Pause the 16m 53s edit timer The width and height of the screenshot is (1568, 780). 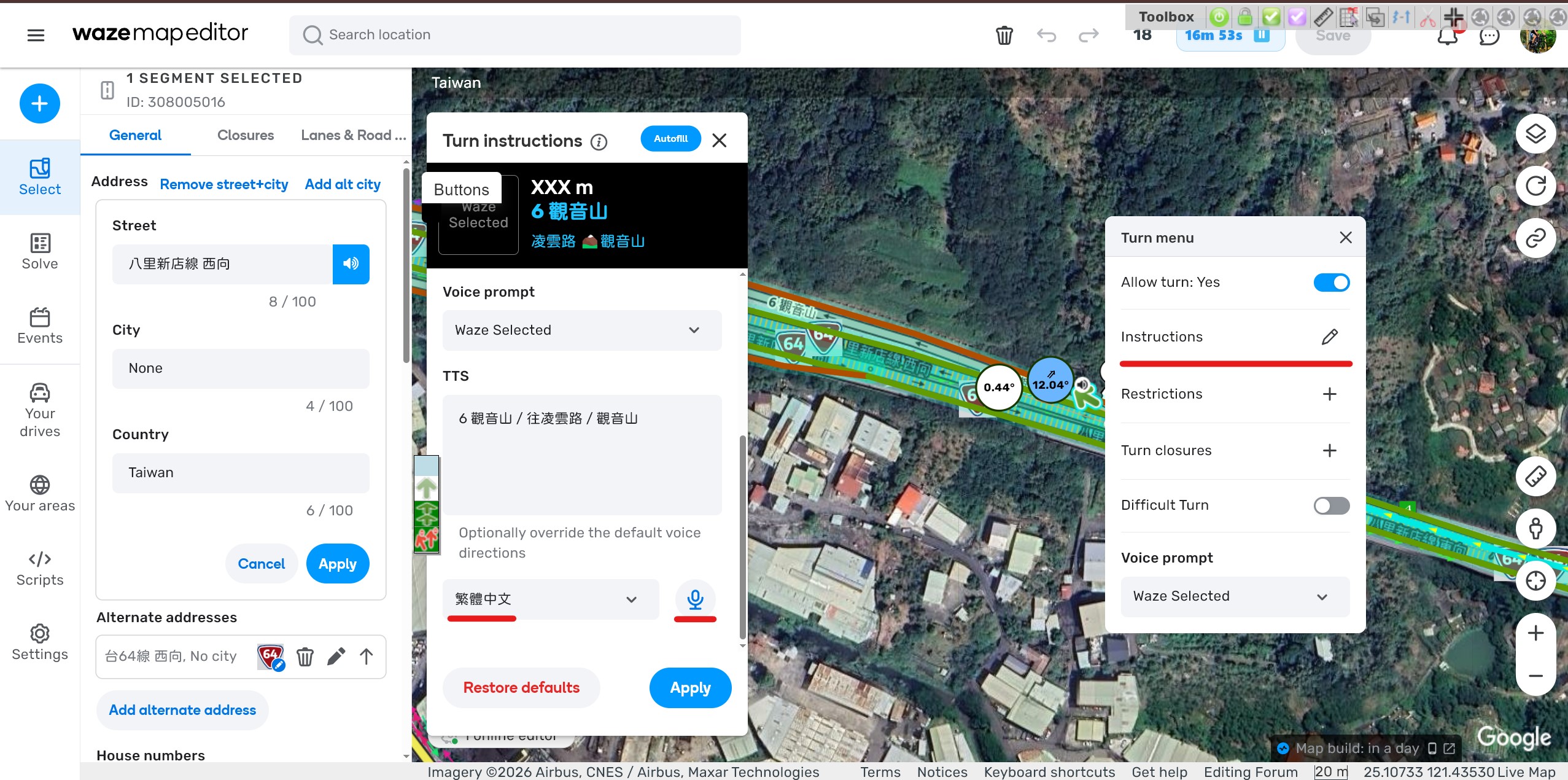click(x=1261, y=36)
